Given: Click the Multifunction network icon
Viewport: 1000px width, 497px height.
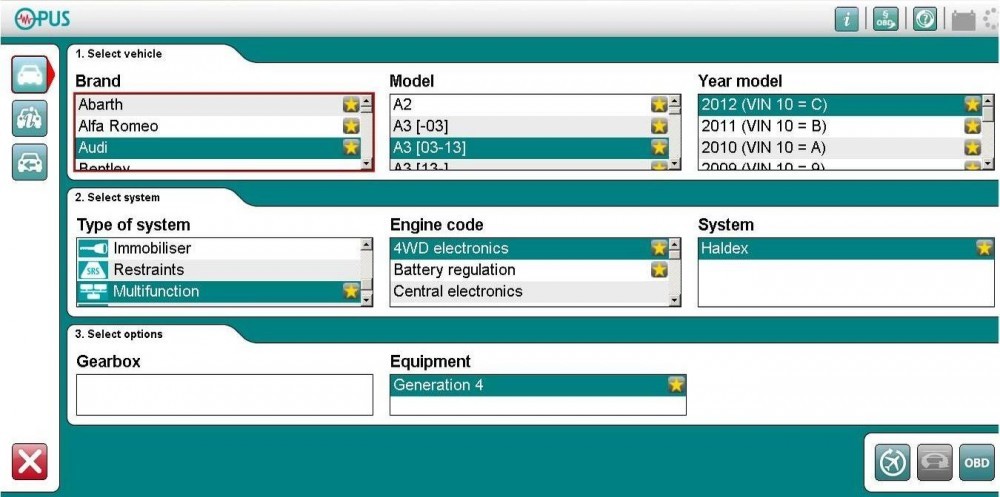Looking at the screenshot, I should (x=93, y=292).
